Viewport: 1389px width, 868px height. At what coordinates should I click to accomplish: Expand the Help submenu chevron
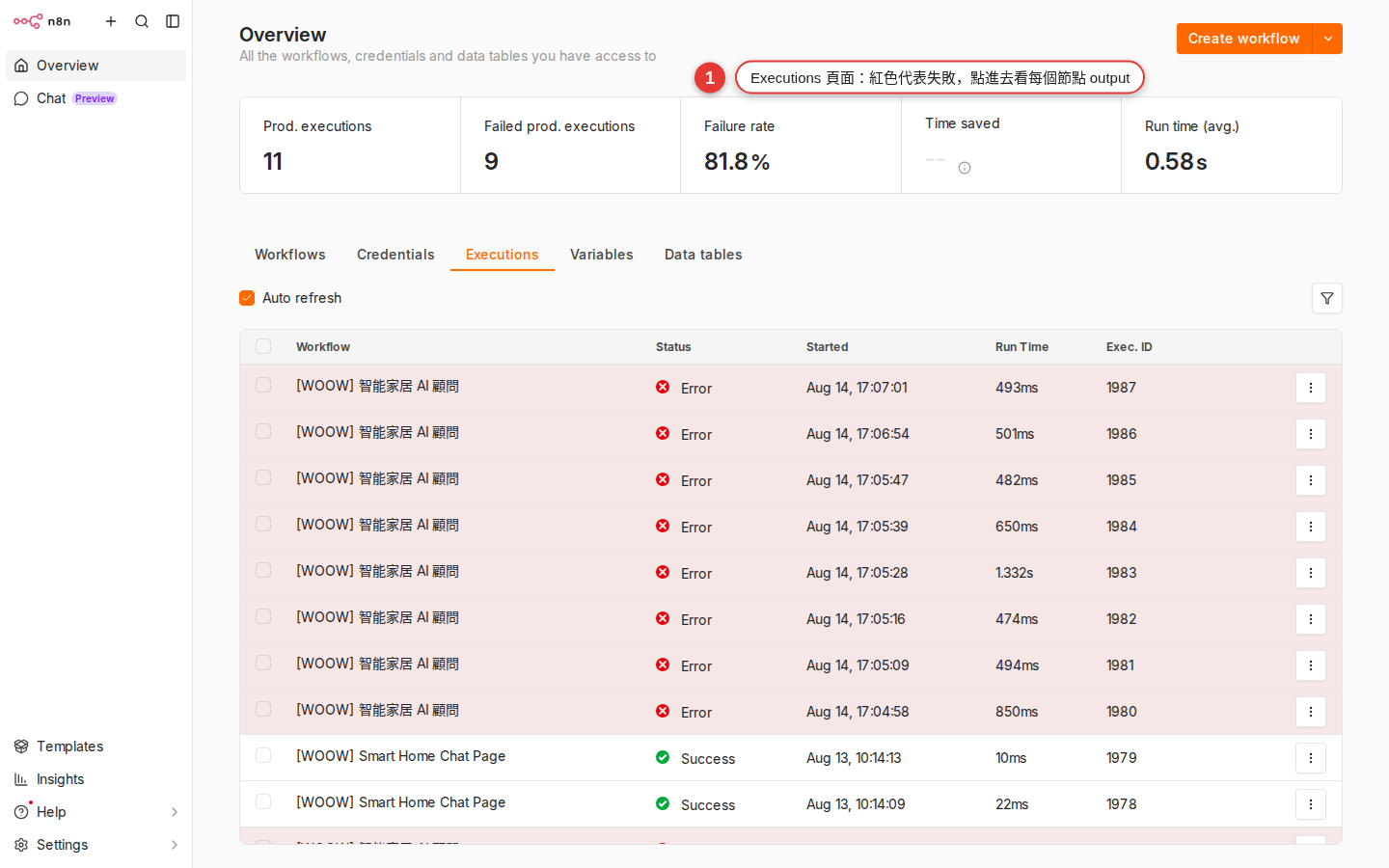(x=175, y=812)
